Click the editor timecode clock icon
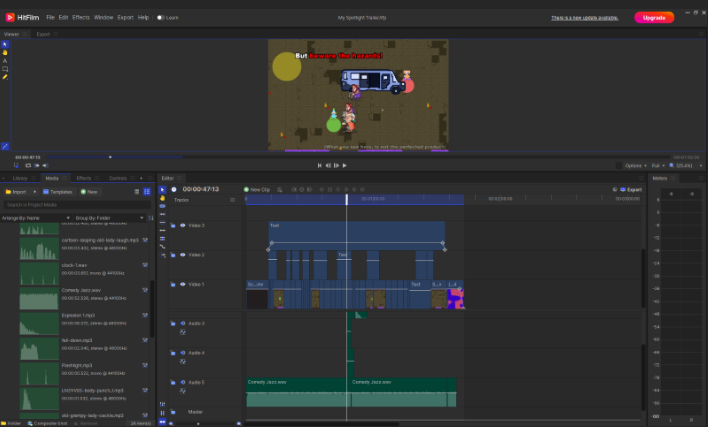This screenshot has width=708, height=427. click(174, 190)
